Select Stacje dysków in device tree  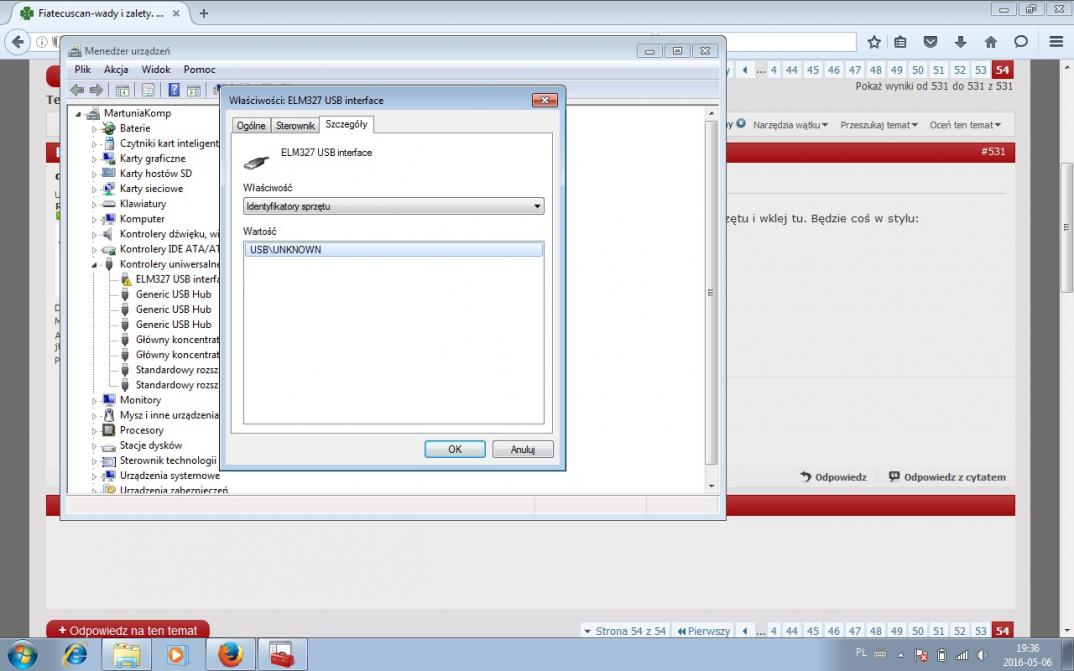[x=151, y=446]
